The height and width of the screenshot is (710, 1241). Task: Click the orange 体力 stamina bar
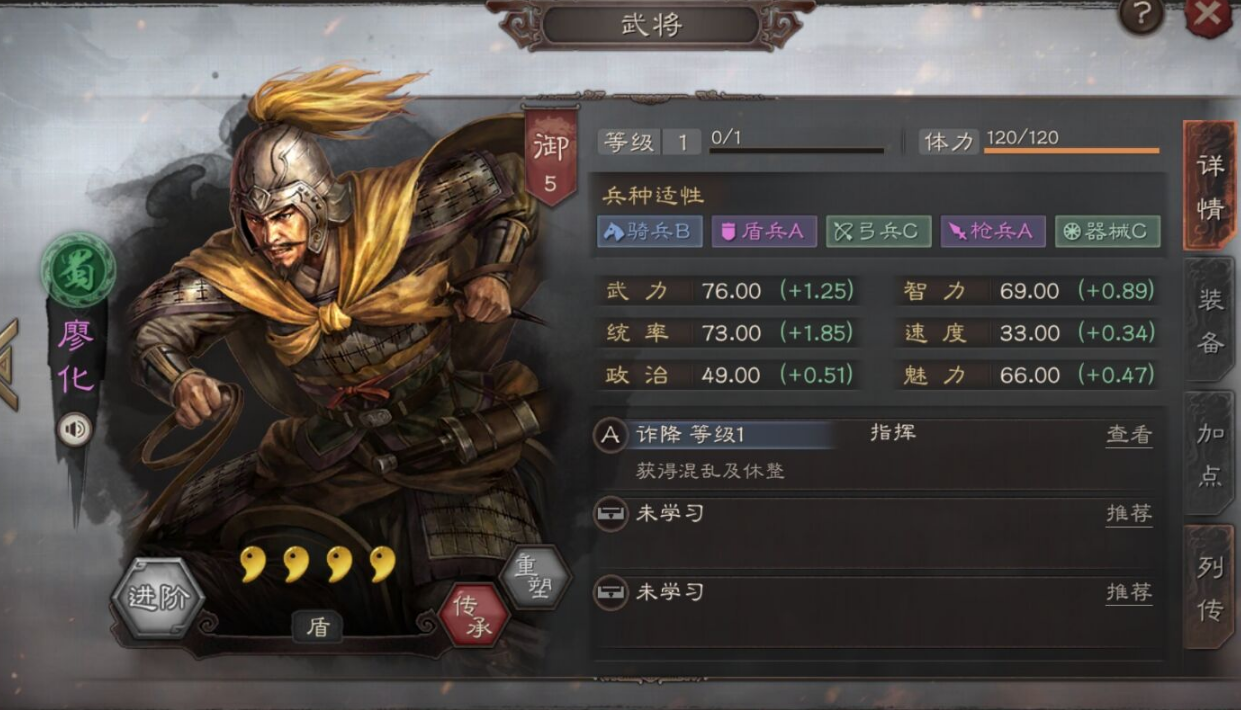pyautogui.click(x=1071, y=151)
